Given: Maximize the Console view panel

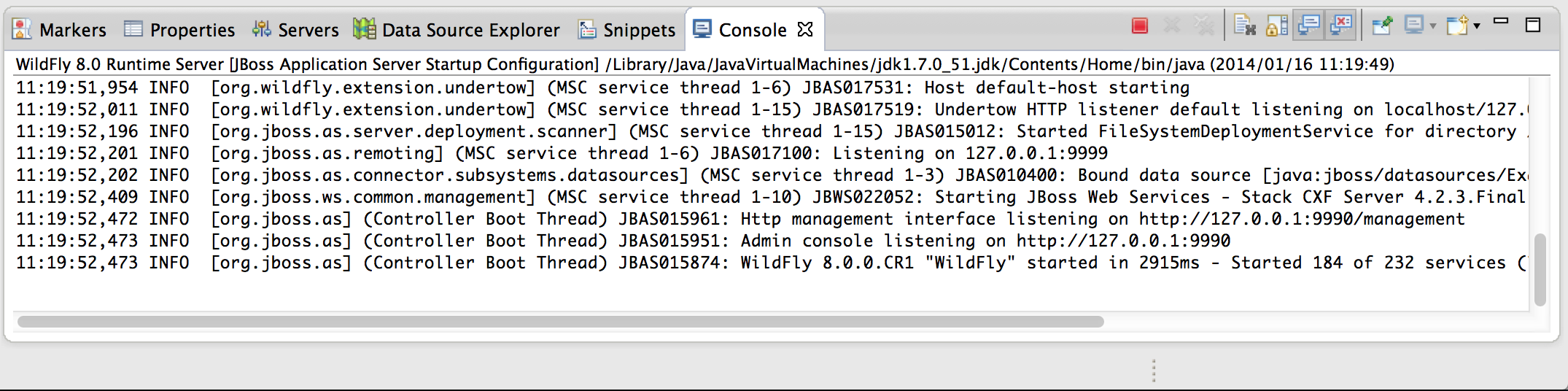Looking at the screenshot, I should tap(1533, 25).
